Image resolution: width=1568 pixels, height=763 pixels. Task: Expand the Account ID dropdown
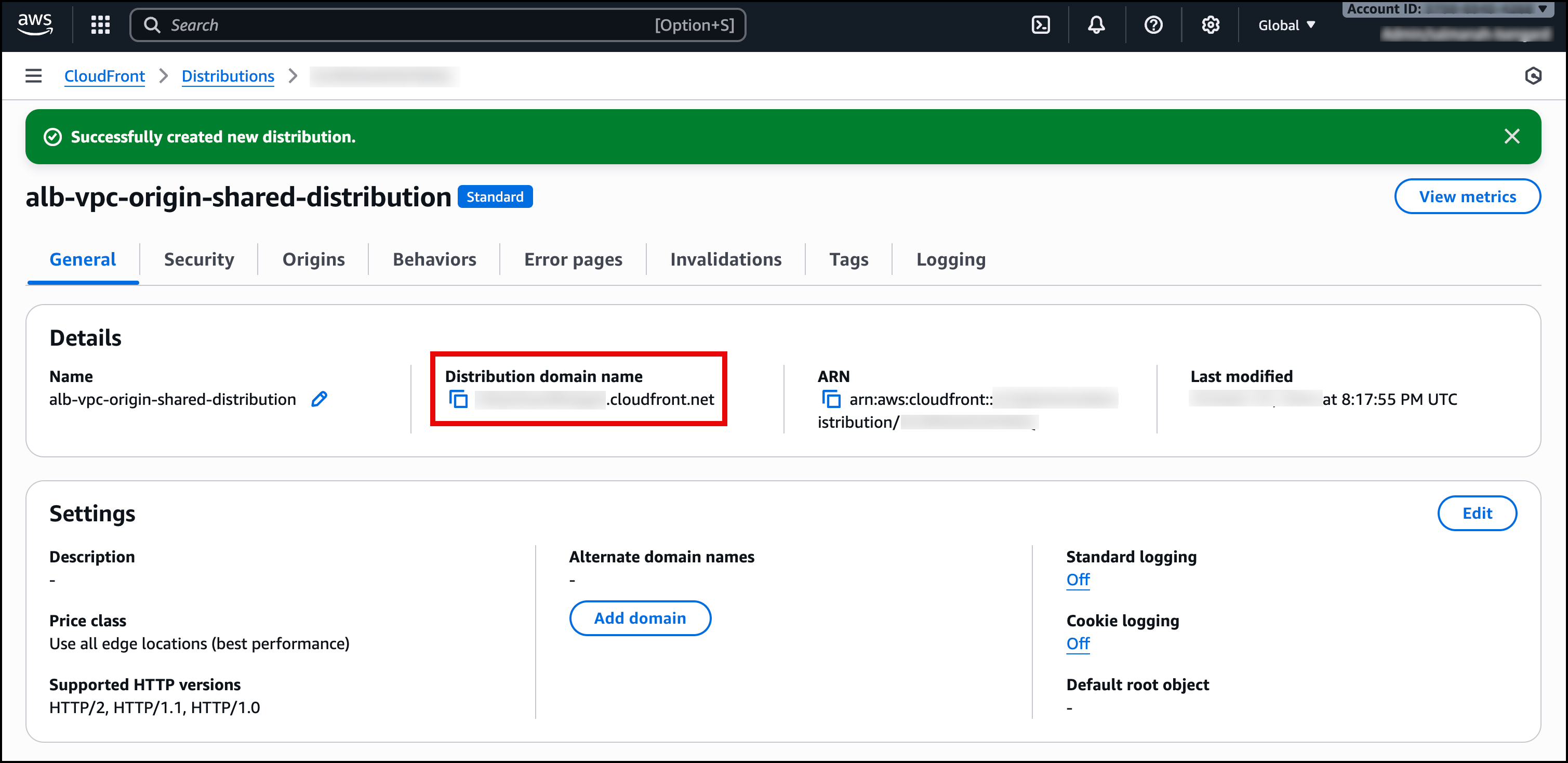click(x=1447, y=9)
